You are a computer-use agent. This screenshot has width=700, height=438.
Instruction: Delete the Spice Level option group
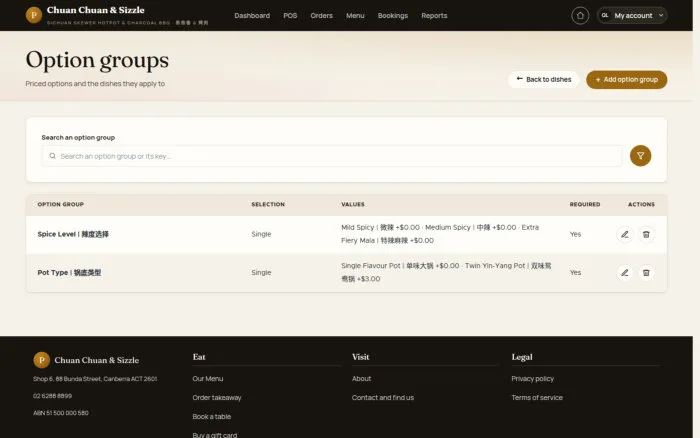[646, 234]
